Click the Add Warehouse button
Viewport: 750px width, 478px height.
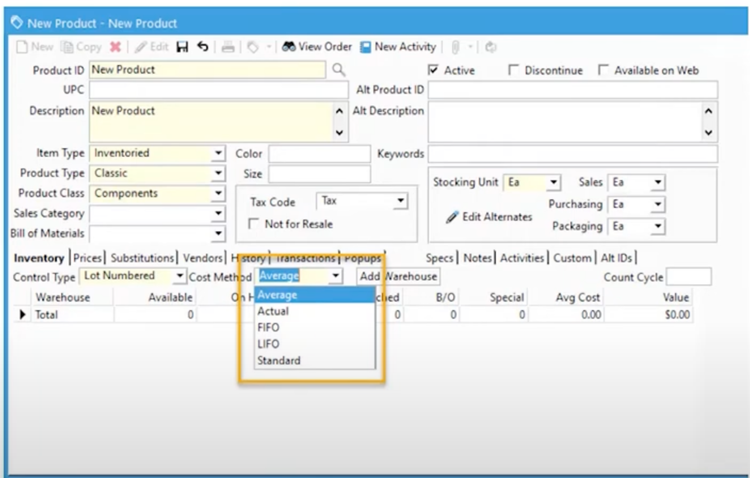397,276
